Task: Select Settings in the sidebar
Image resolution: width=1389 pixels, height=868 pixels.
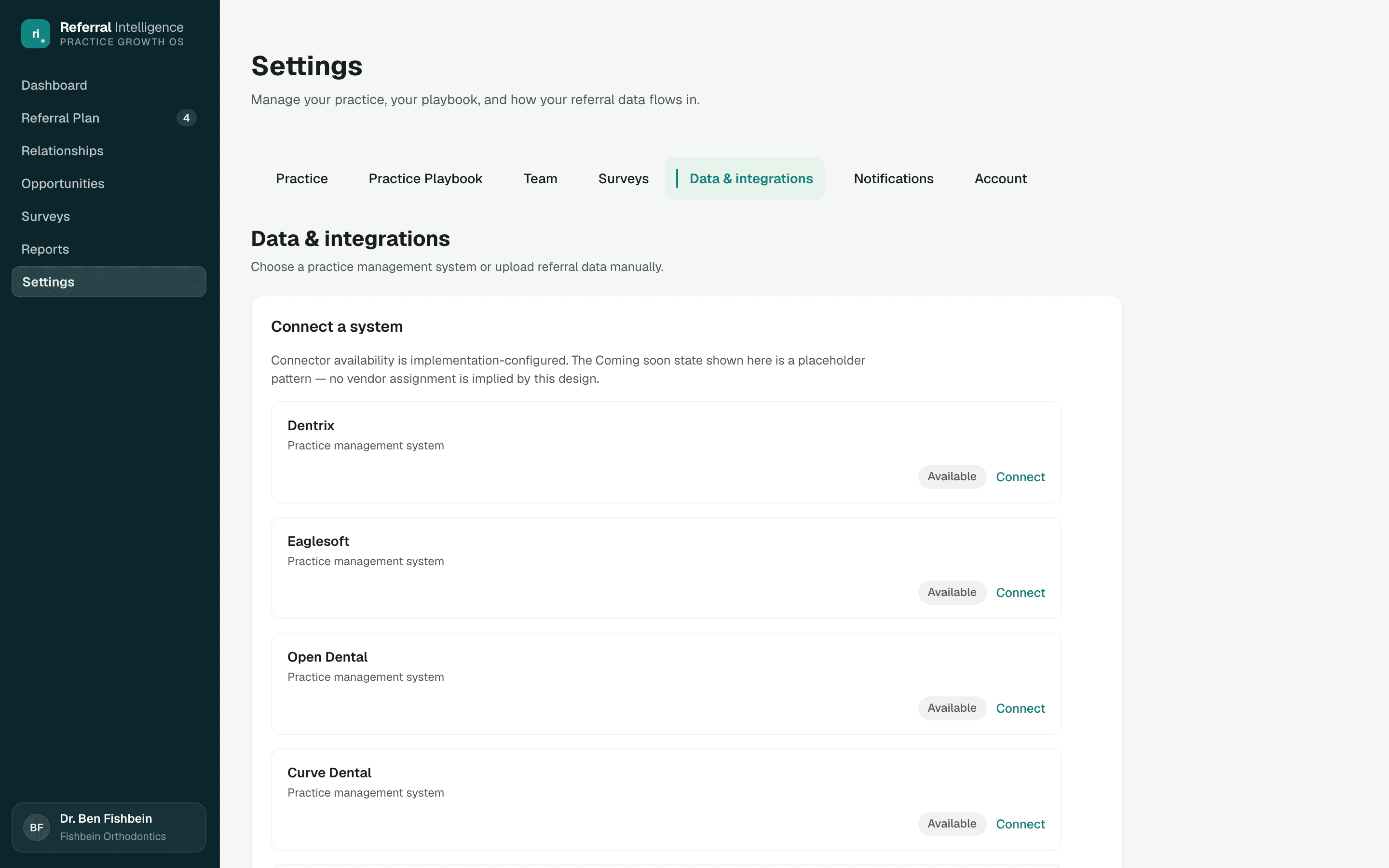Action: pos(109,281)
